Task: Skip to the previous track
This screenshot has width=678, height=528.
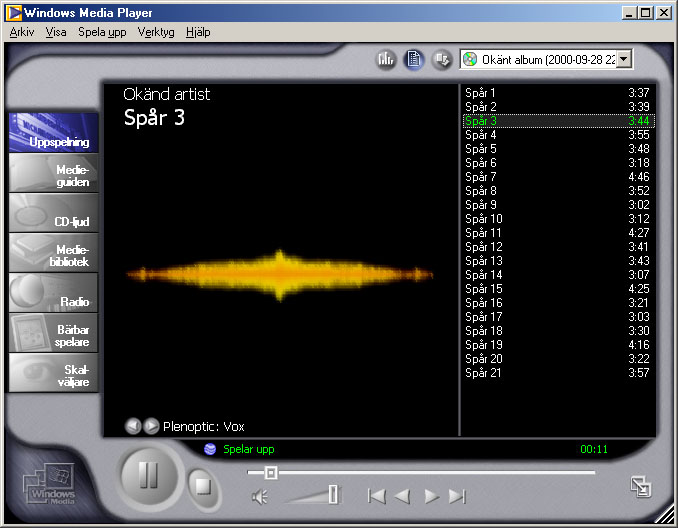Action: click(376, 496)
